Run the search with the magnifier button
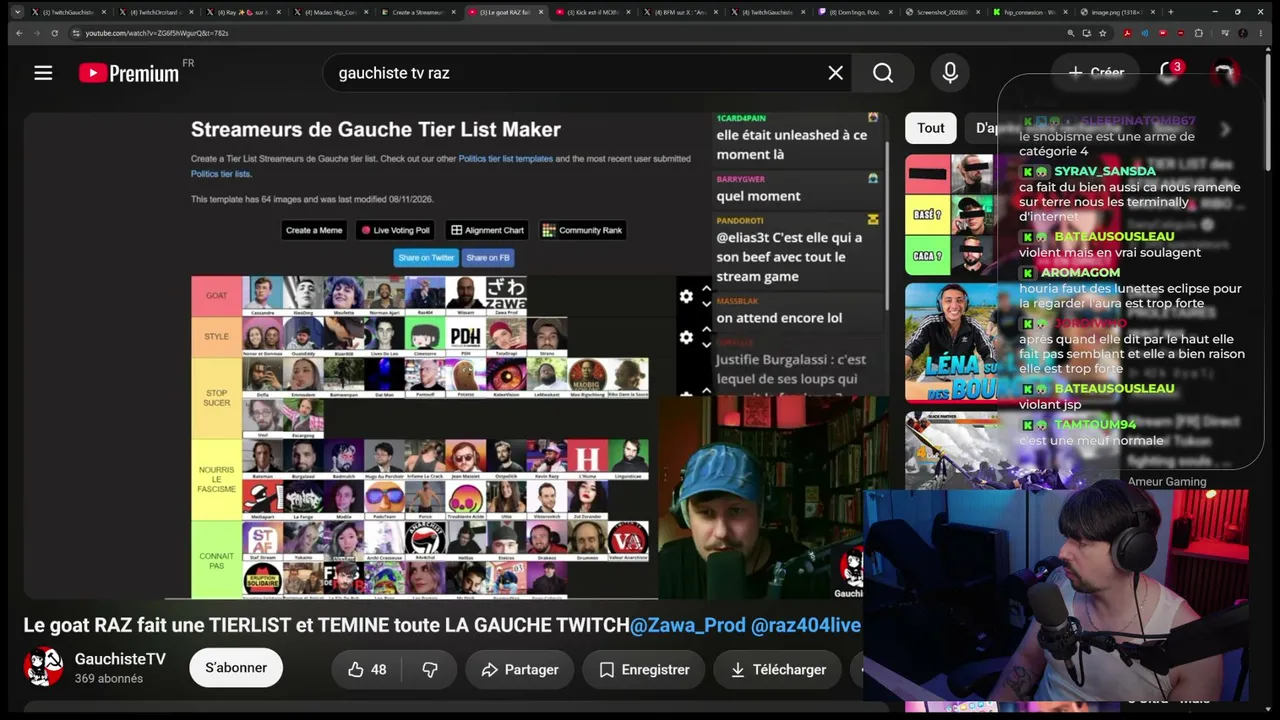This screenshot has width=1280, height=720. 883,73
